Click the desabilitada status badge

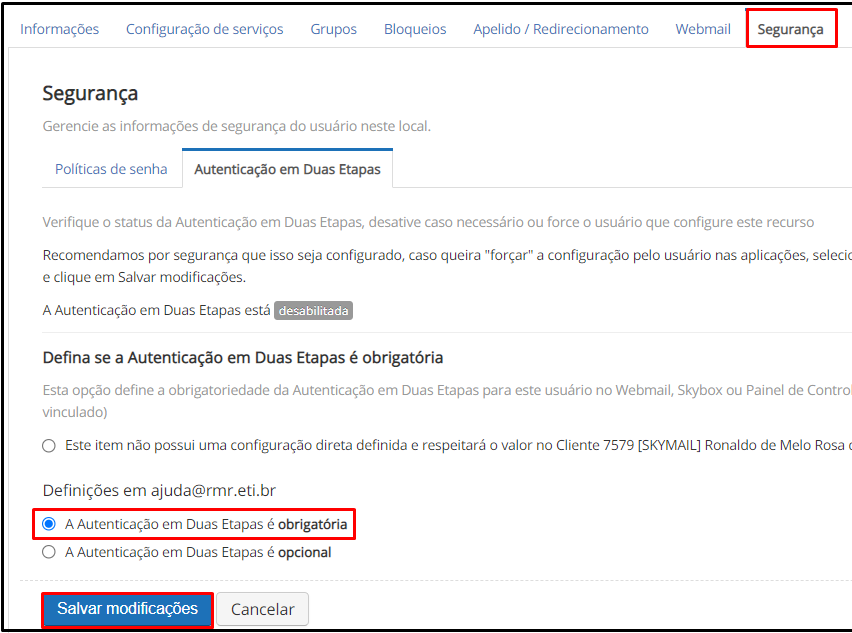[x=314, y=311]
